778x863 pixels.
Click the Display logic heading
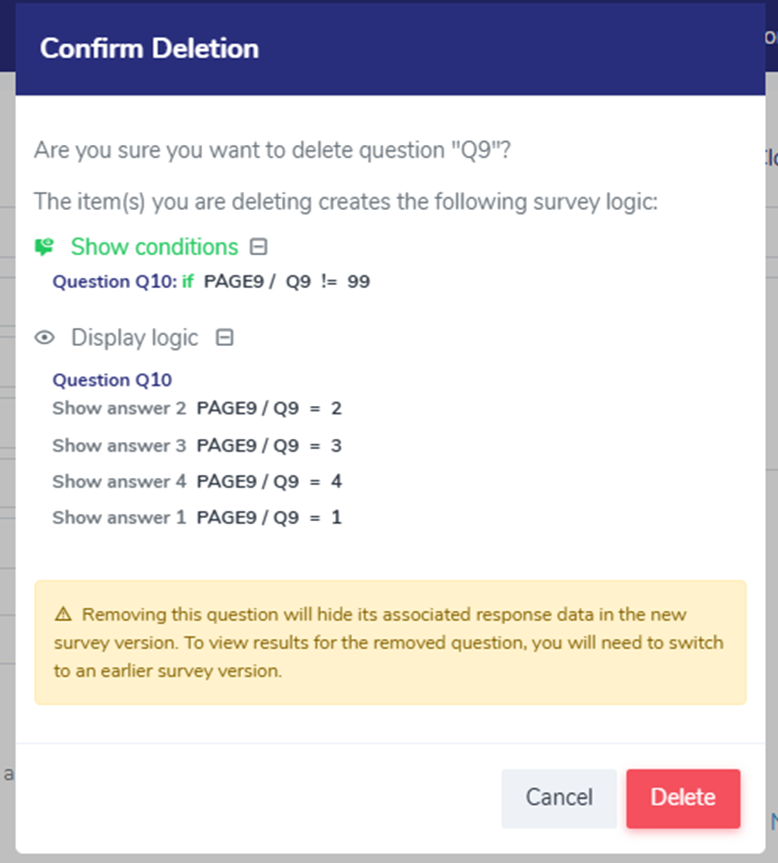(134, 338)
